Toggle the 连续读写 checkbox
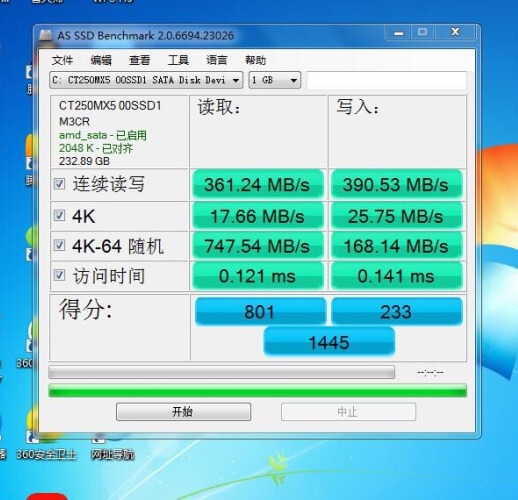The image size is (518, 500). pyautogui.click(x=59, y=184)
